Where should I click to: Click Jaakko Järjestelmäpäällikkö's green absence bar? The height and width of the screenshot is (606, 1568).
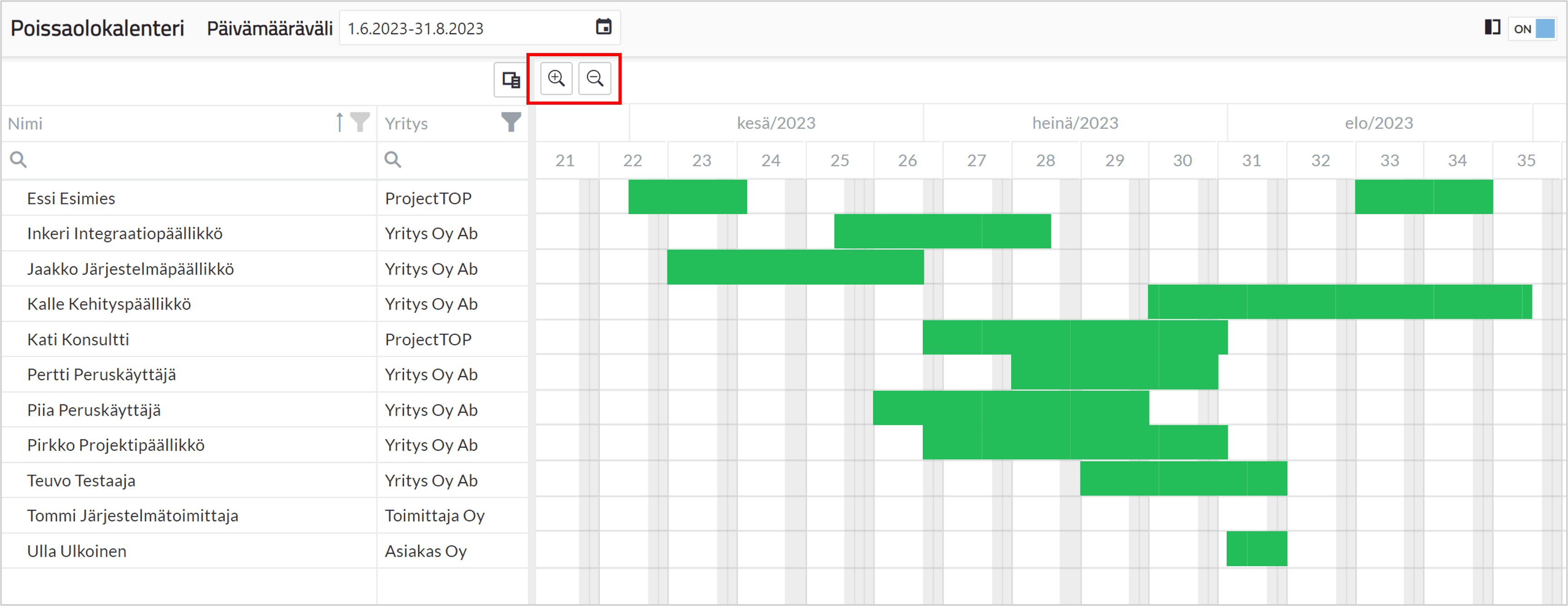795,267
